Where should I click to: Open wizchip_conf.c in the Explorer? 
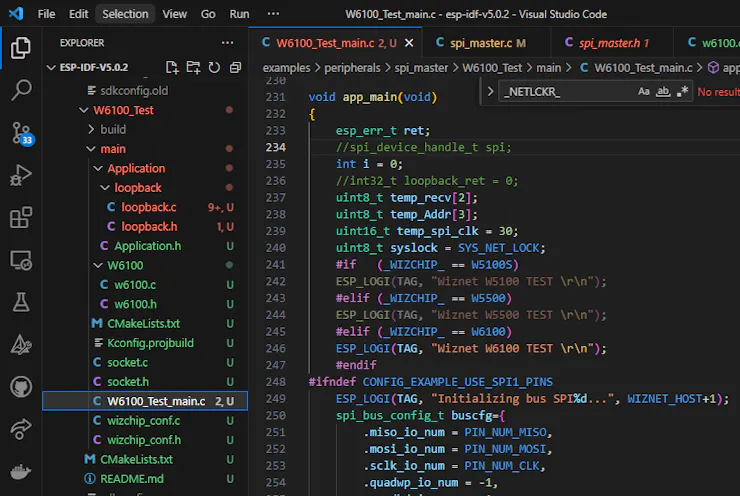pos(145,420)
